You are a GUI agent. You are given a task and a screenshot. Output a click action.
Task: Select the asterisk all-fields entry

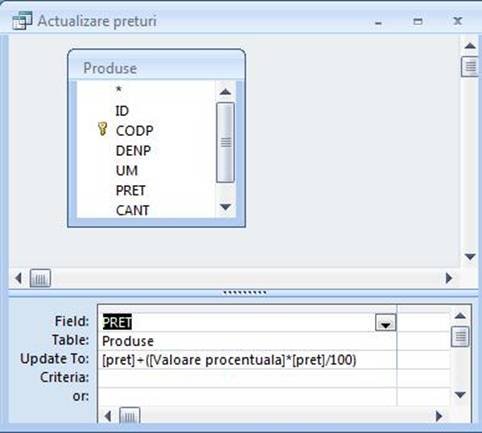tap(119, 90)
